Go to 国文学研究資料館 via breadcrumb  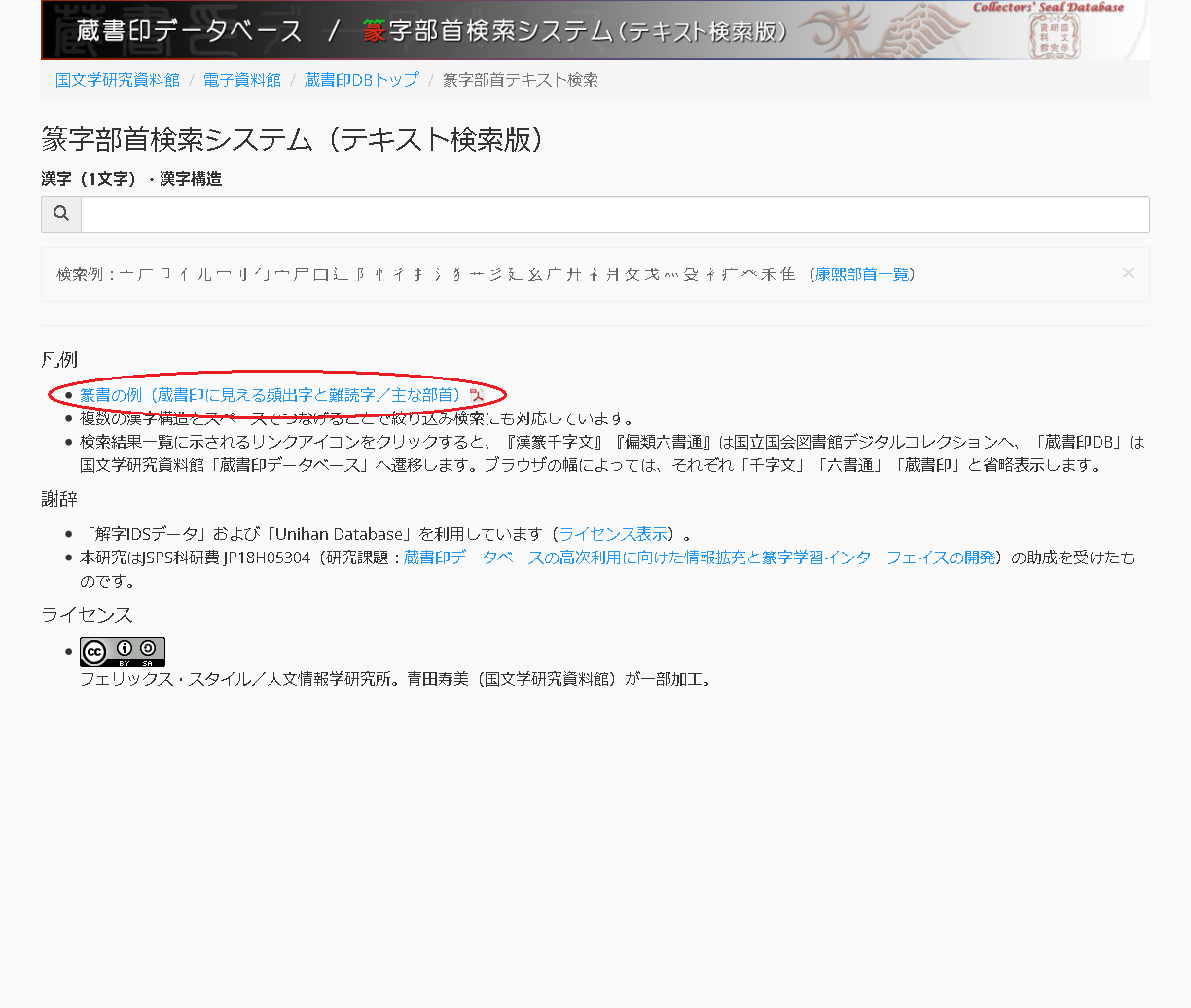click(x=119, y=80)
